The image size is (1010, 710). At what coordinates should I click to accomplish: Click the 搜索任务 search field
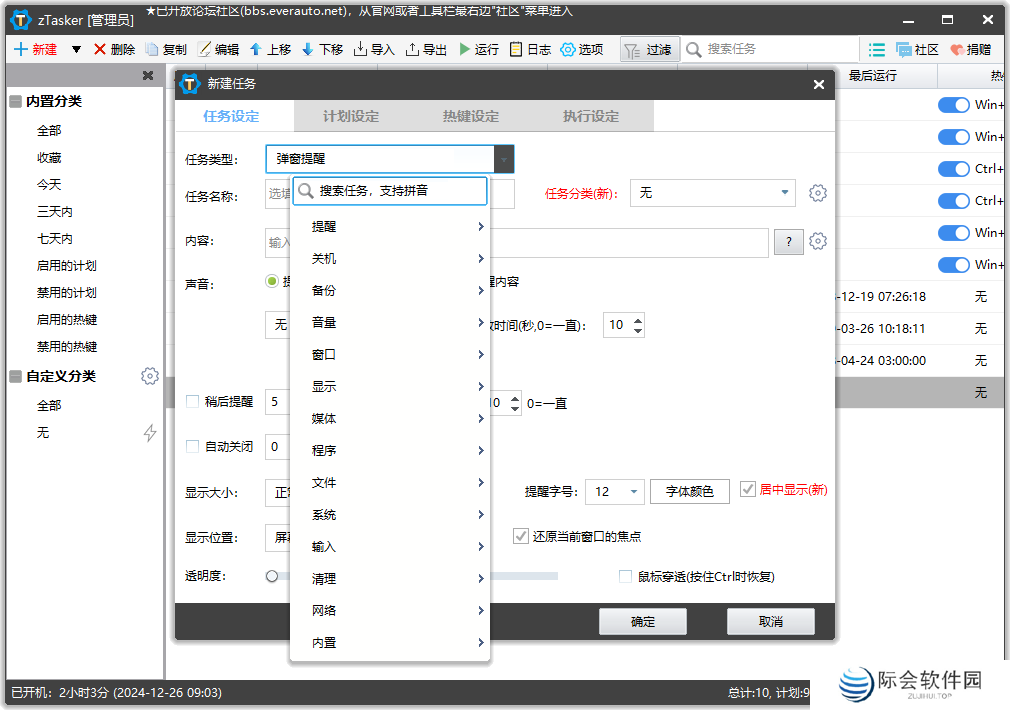point(770,48)
